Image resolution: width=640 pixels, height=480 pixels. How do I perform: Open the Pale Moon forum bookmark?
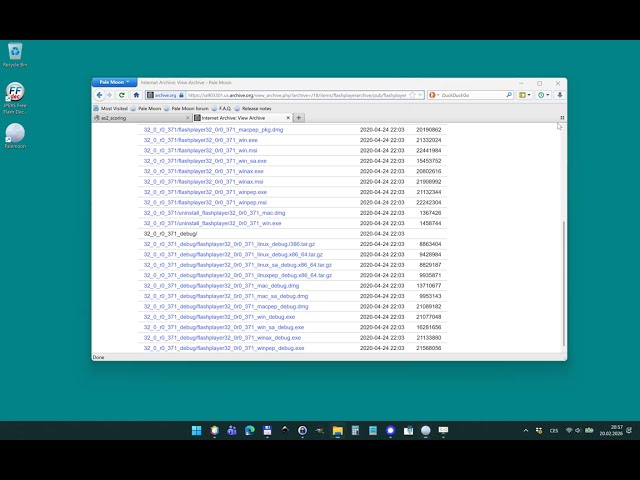(x=186, y=109)
